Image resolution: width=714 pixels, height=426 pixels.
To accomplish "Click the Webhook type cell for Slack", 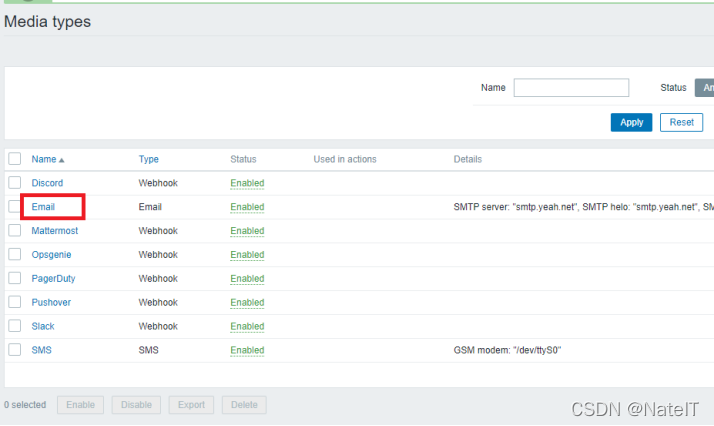I will 158,326.
